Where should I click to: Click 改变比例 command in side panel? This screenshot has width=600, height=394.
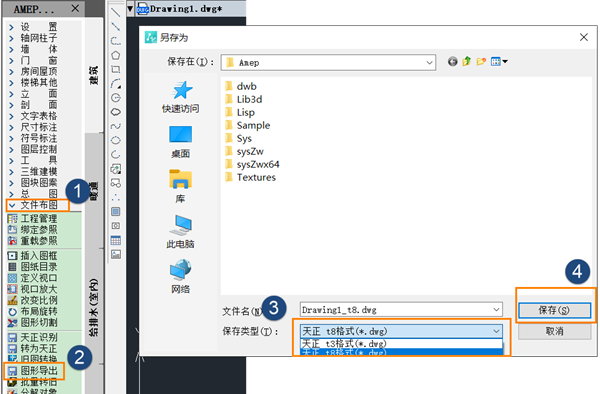33,300
